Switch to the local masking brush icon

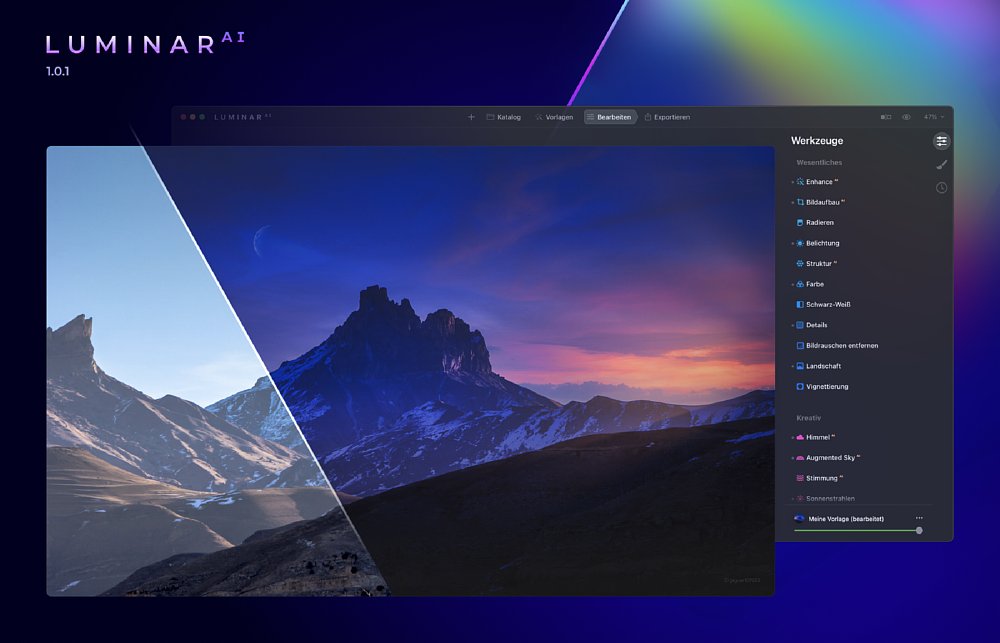pyautogui.click(x=941, y=165)
